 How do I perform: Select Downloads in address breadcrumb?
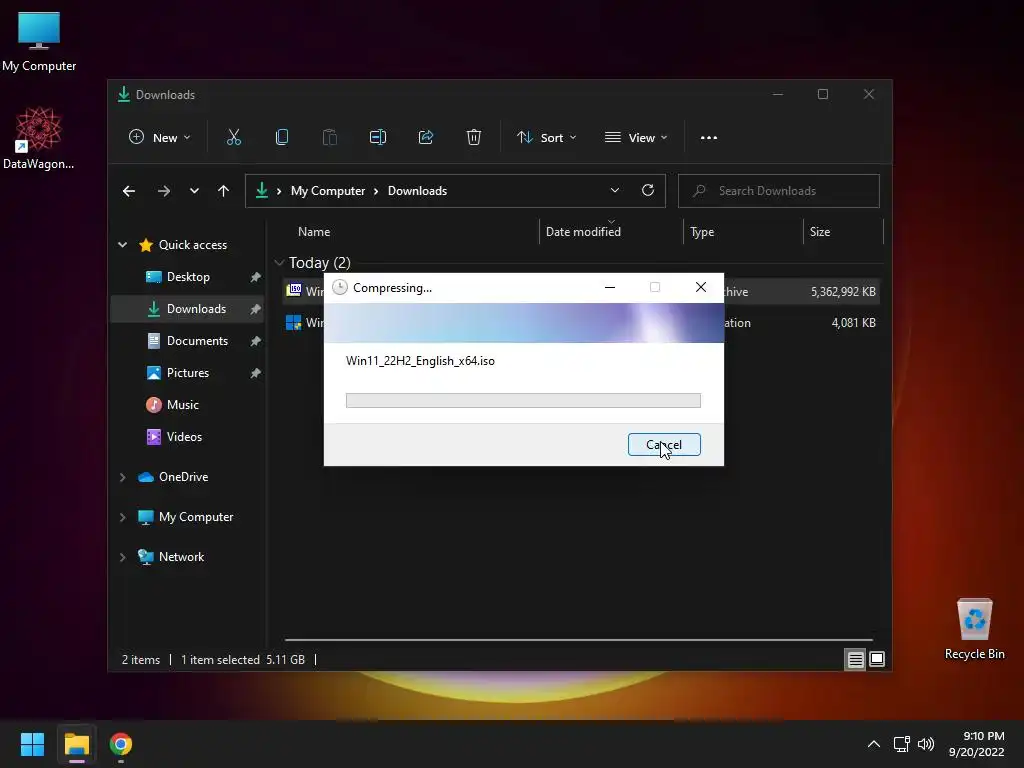pos(417,191)
